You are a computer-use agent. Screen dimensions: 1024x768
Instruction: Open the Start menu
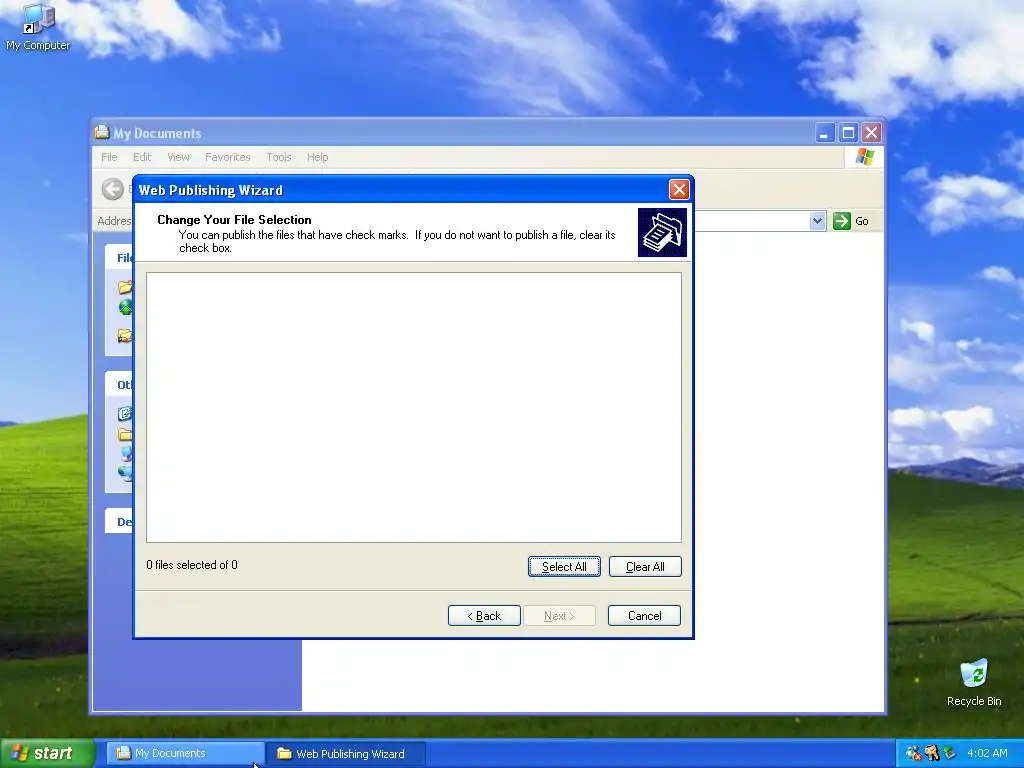tap(48, 753)
